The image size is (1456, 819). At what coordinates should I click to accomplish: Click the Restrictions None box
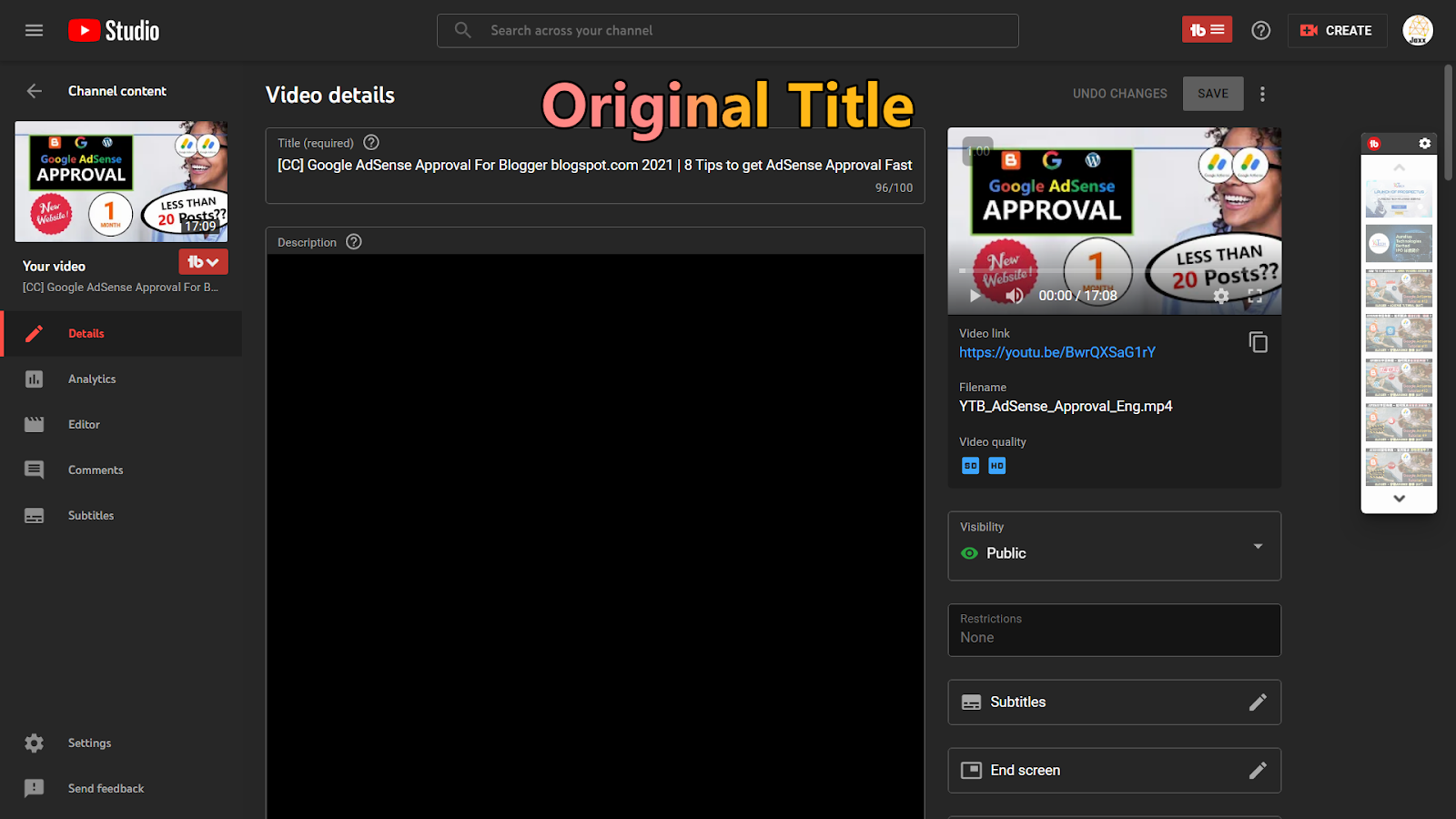coord(1115,630)
